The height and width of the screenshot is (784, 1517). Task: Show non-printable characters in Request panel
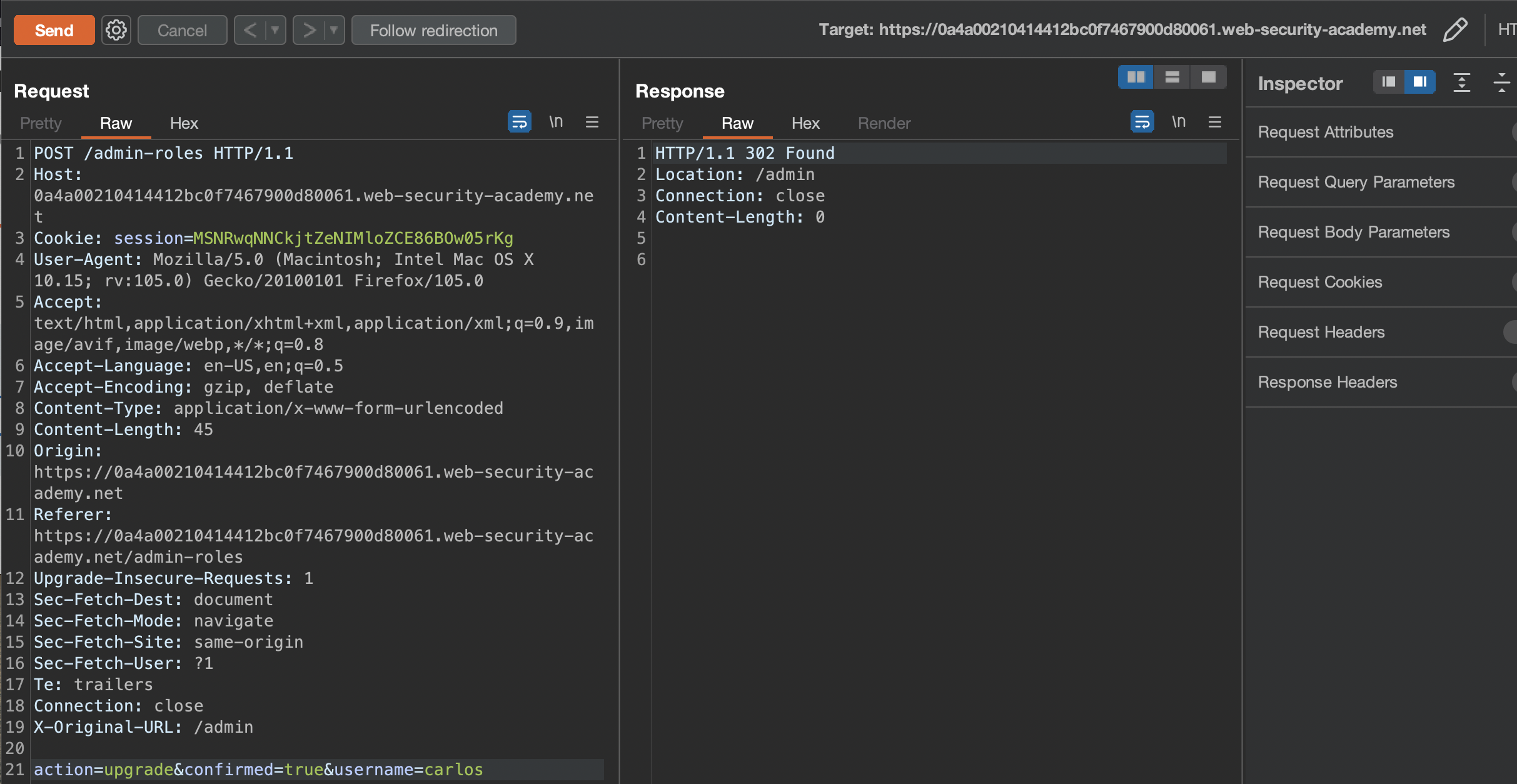tap(556, 122)
